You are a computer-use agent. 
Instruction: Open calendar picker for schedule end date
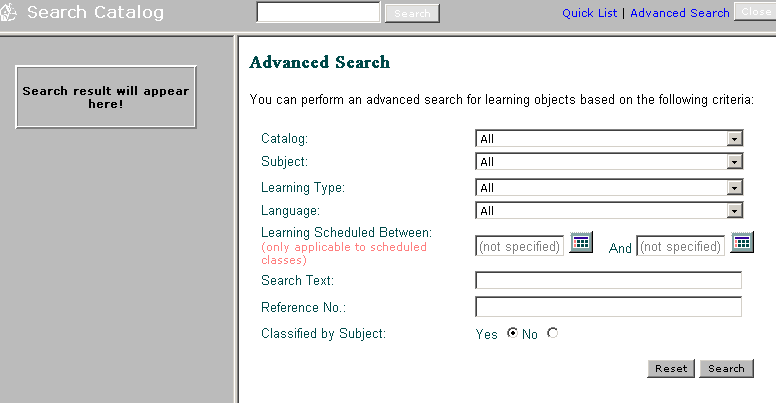[x=741, y=243]
